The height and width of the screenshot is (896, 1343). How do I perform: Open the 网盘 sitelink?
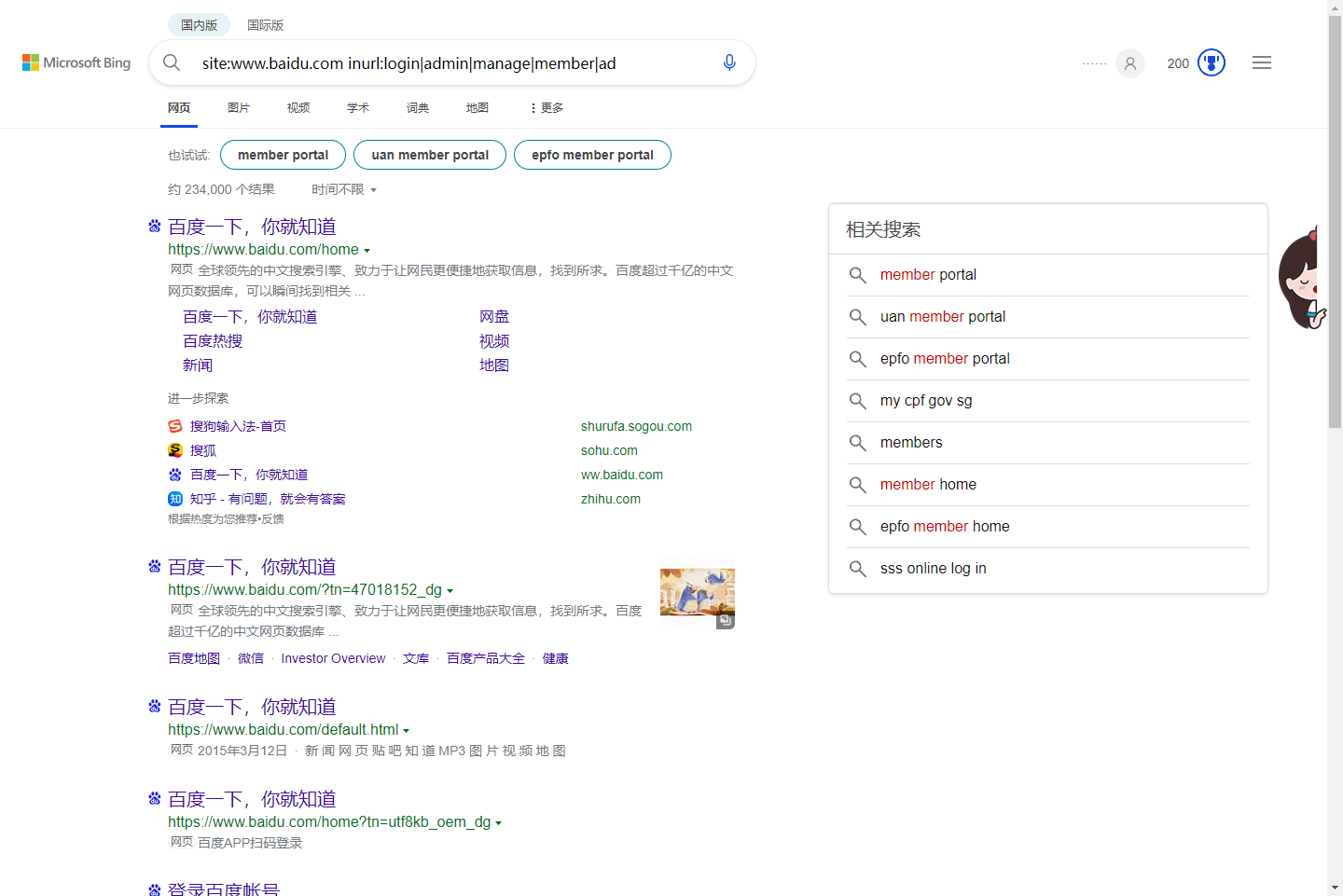coord(494,317)
